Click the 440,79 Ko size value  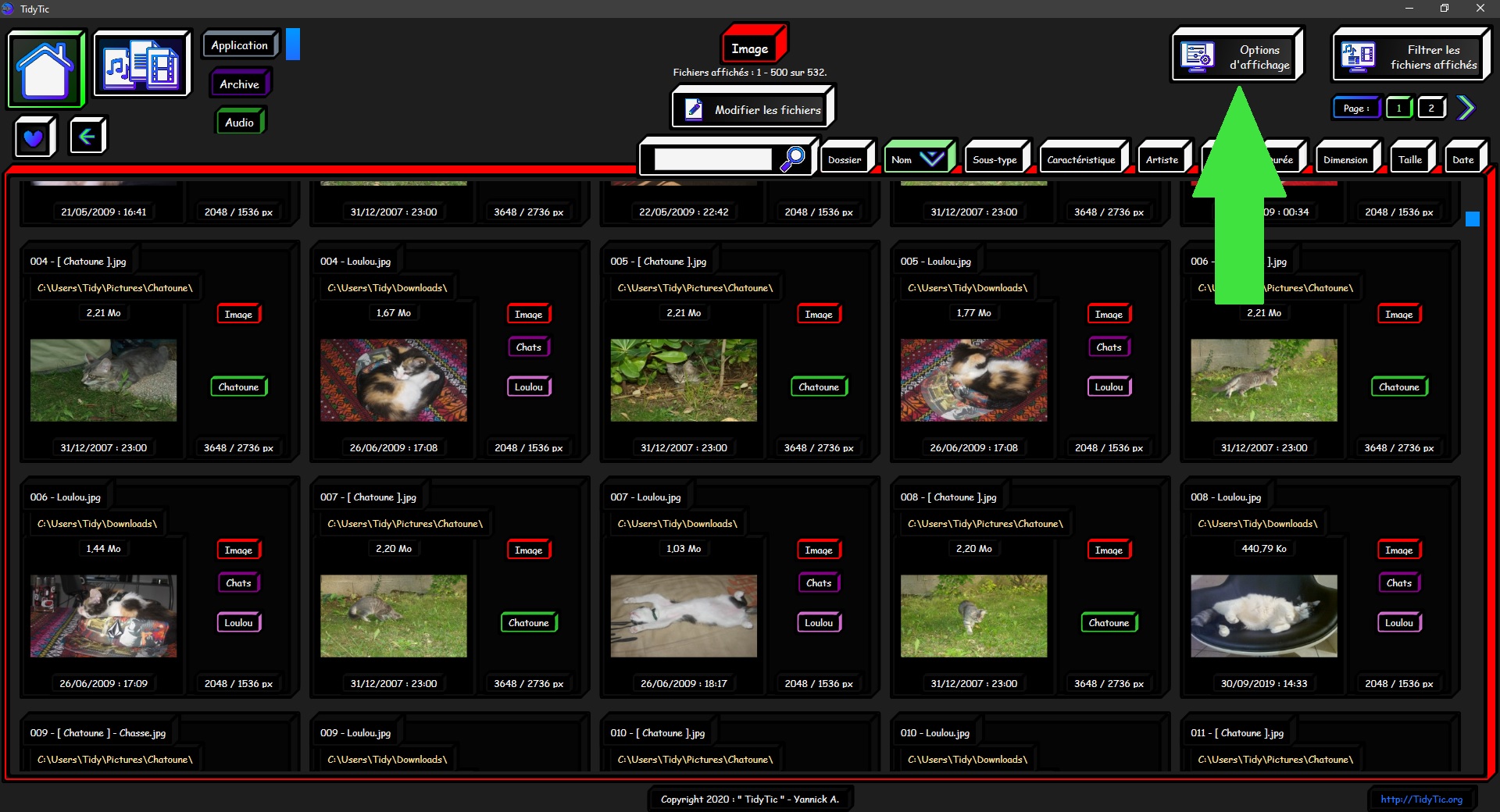click(1264, 549)
